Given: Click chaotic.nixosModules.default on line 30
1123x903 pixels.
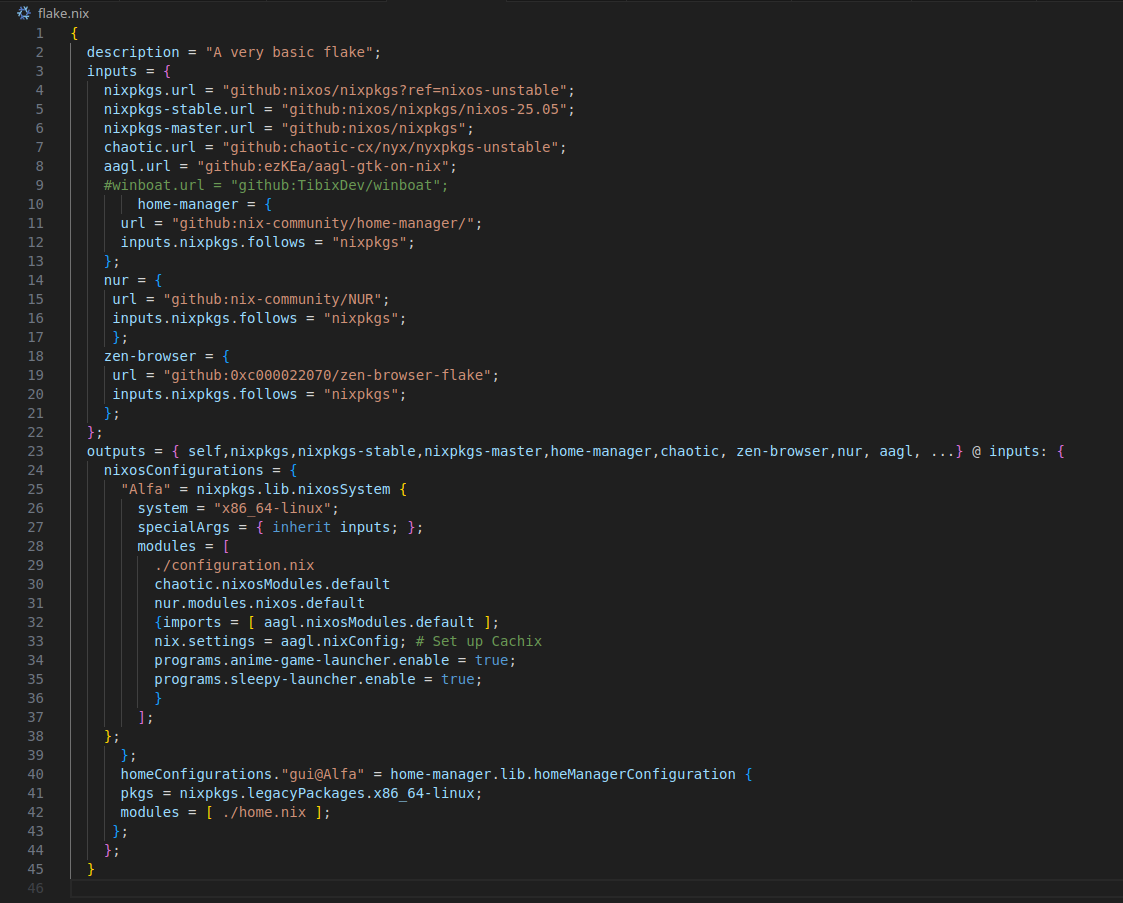Looking at the screenshot, I should point(272,584).
